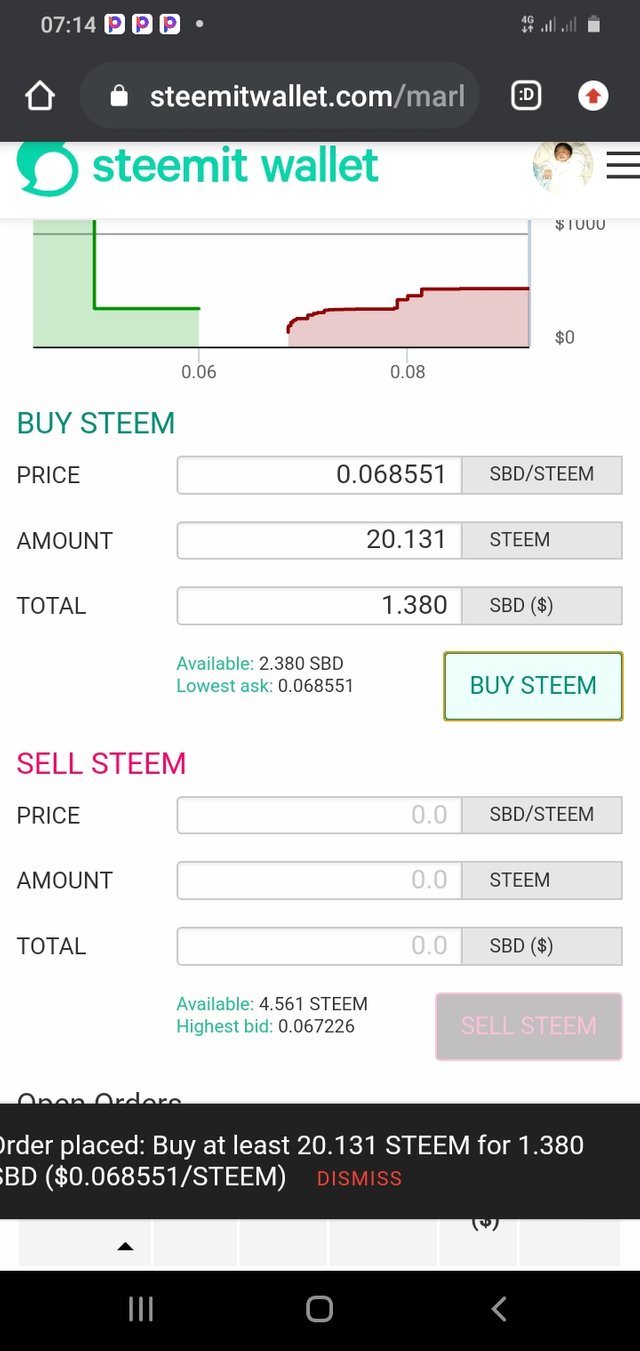Click the sort arrow in the table header
Viewport: 640px width, 1351px height.
125,1246
